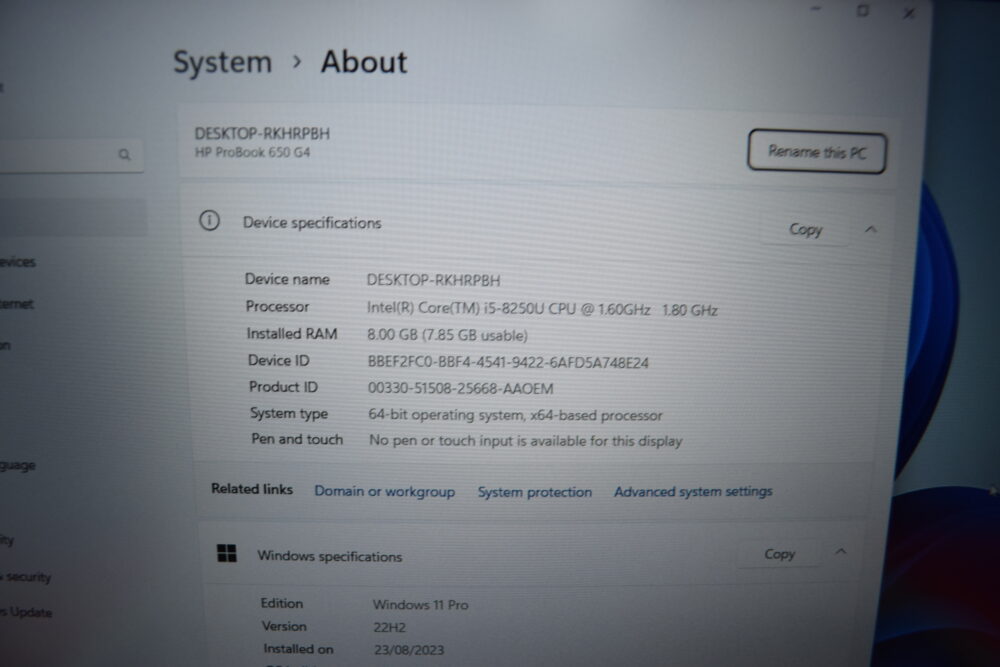Click the HP ProBook 650 G4 model text
Viewport: 1000px width, 667px height.
pyautogui.click(x=253, y=153)
